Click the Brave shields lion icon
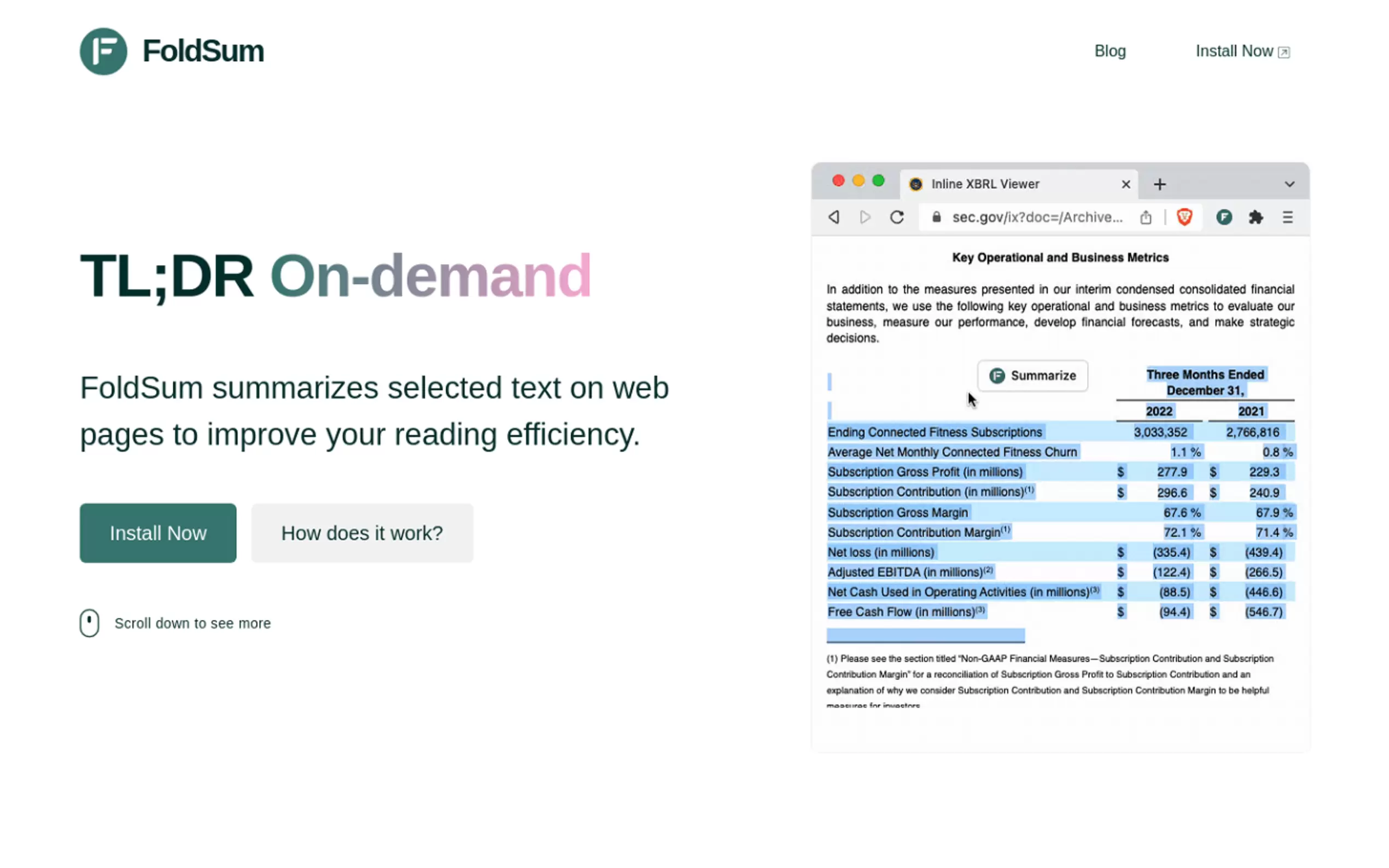This screenshot has width=1389, height=868. coord(1184,217)
